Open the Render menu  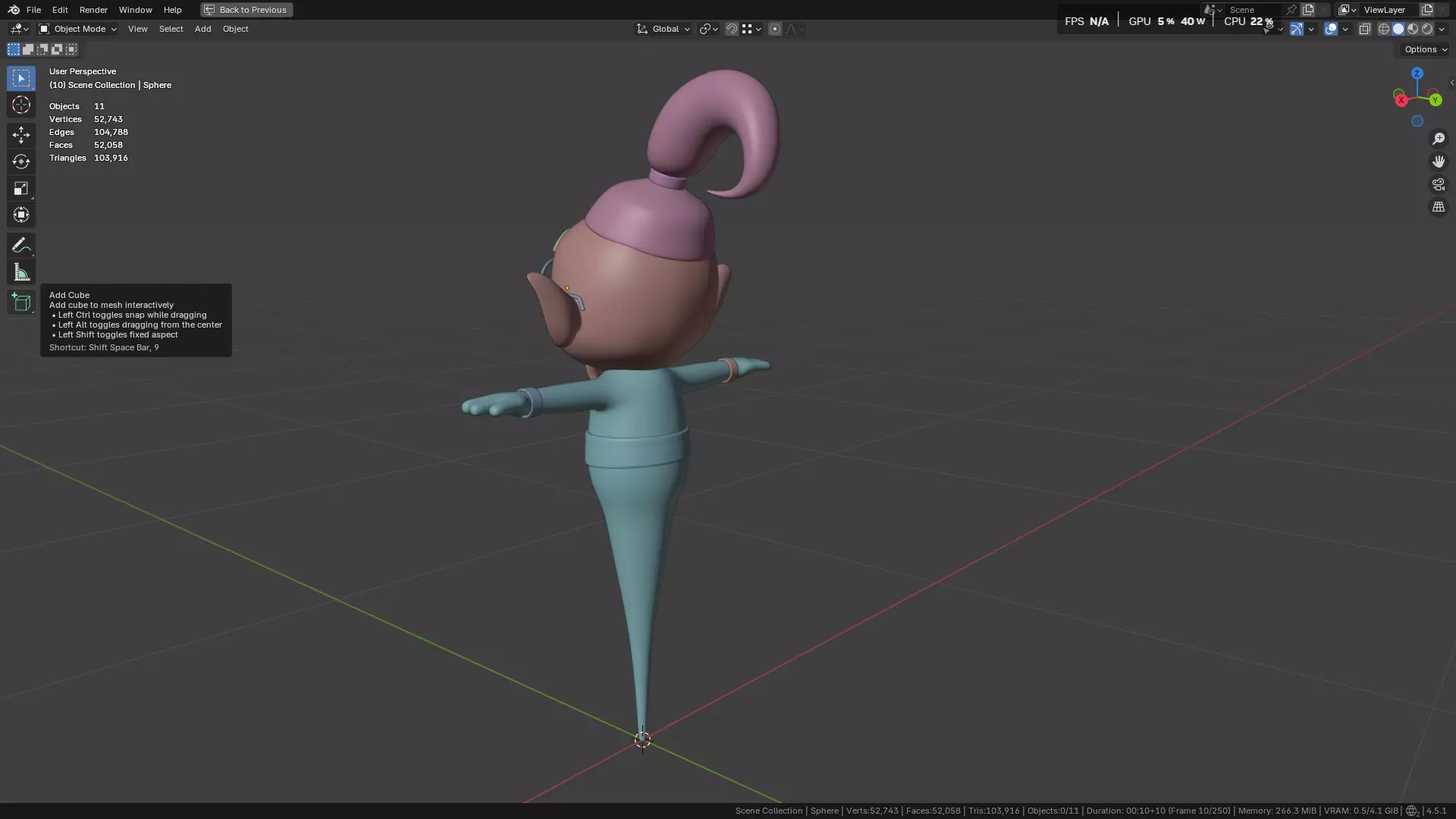[x=93, y=10]
